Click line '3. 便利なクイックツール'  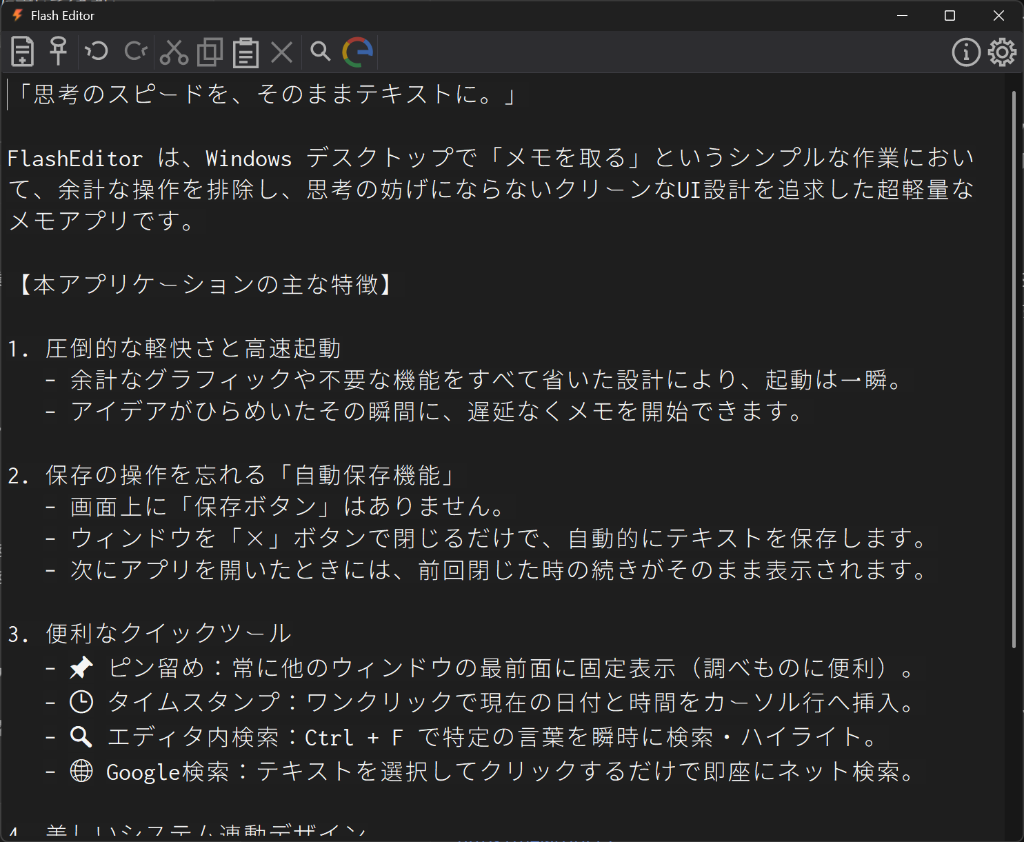[150, 633]
